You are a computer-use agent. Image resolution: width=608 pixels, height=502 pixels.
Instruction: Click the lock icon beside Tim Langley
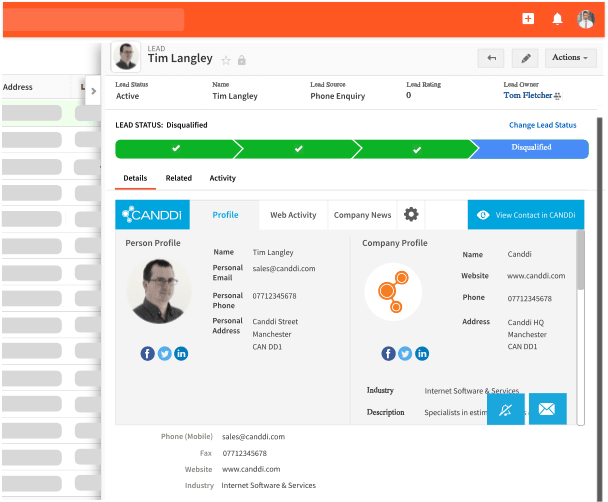242,60
